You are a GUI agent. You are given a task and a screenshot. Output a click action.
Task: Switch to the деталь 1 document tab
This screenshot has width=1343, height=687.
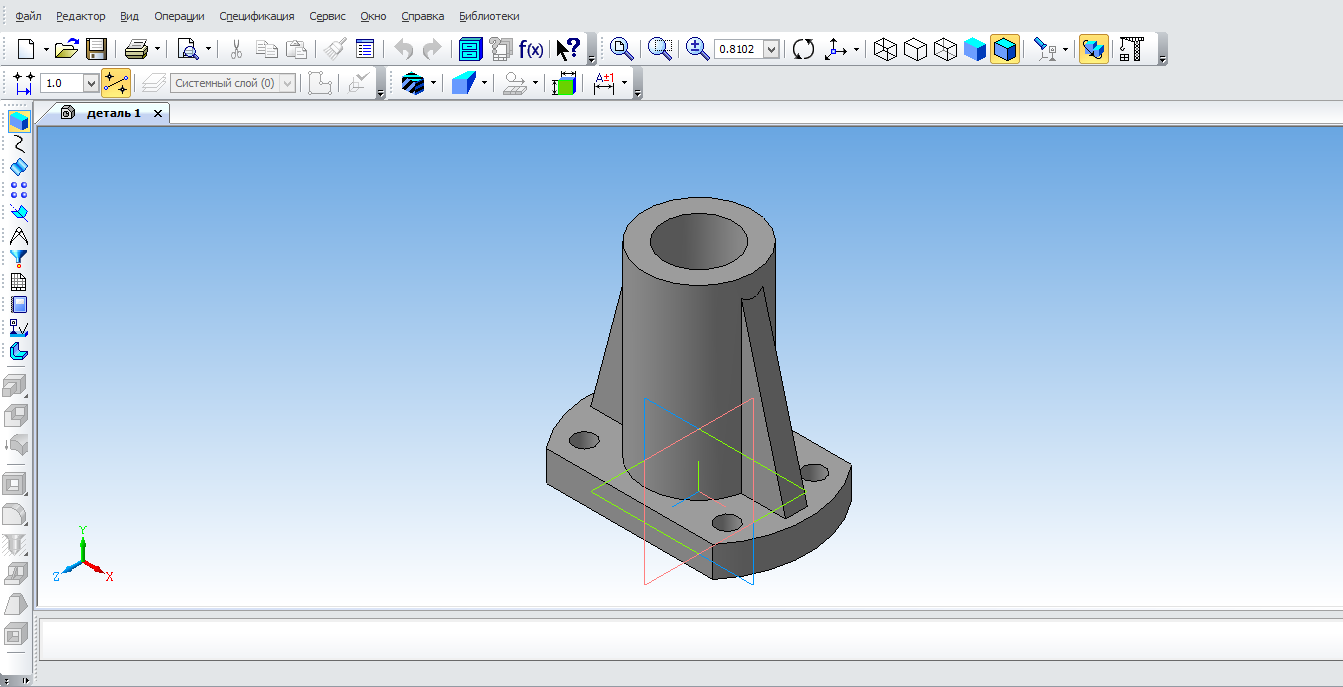tap(113, 113)
